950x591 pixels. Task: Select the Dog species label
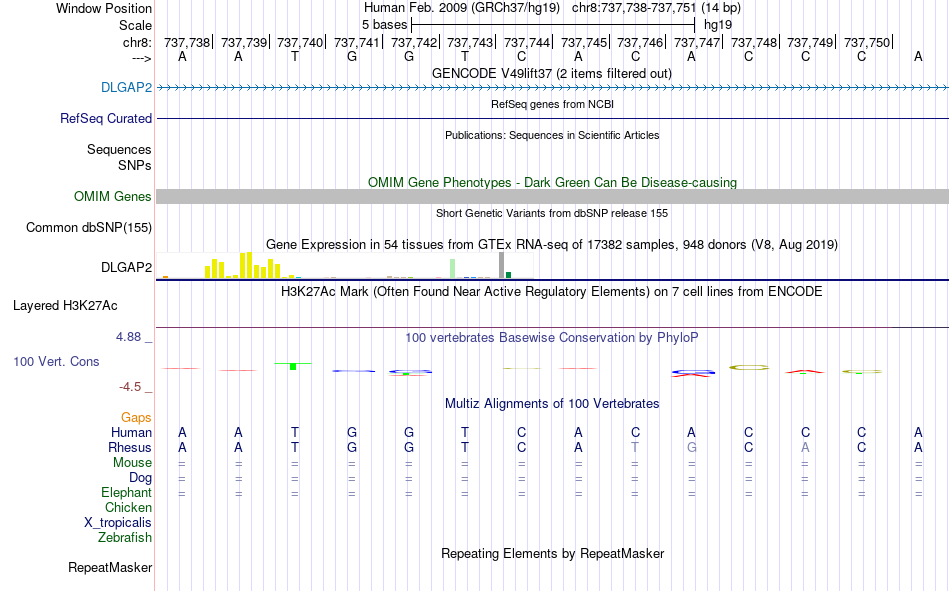pyautogui.click(x=140, y=478)
